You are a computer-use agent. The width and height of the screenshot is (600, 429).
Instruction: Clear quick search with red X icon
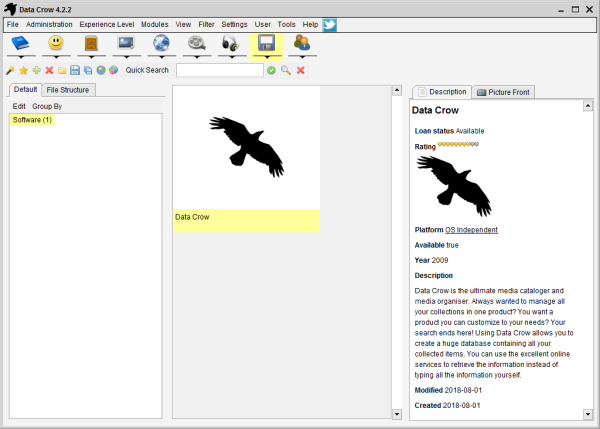[301, 70]
